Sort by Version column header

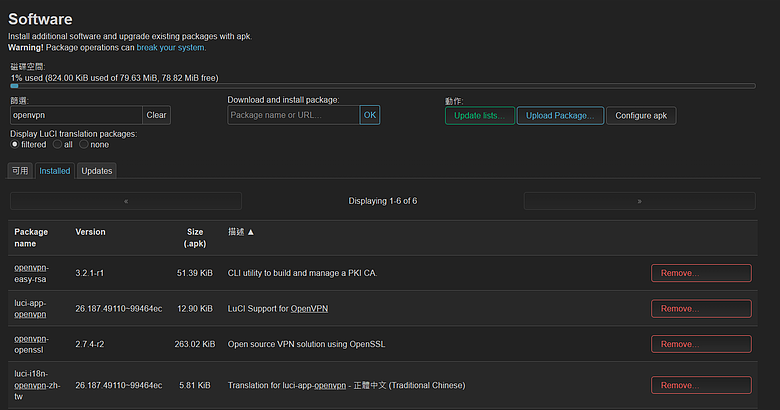[x=90, y=232]
